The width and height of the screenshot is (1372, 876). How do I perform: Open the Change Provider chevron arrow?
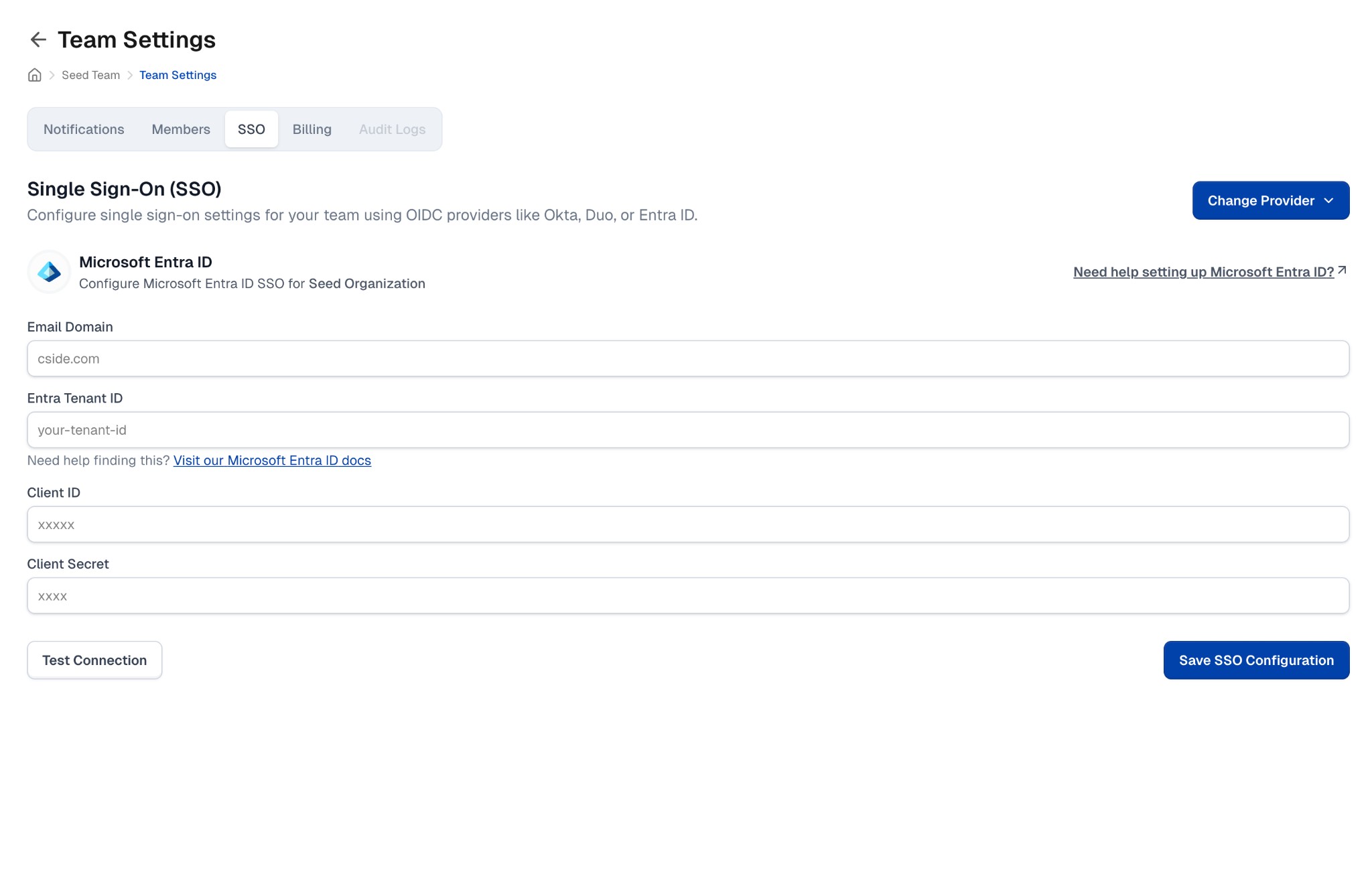(x=1329, y=200)
